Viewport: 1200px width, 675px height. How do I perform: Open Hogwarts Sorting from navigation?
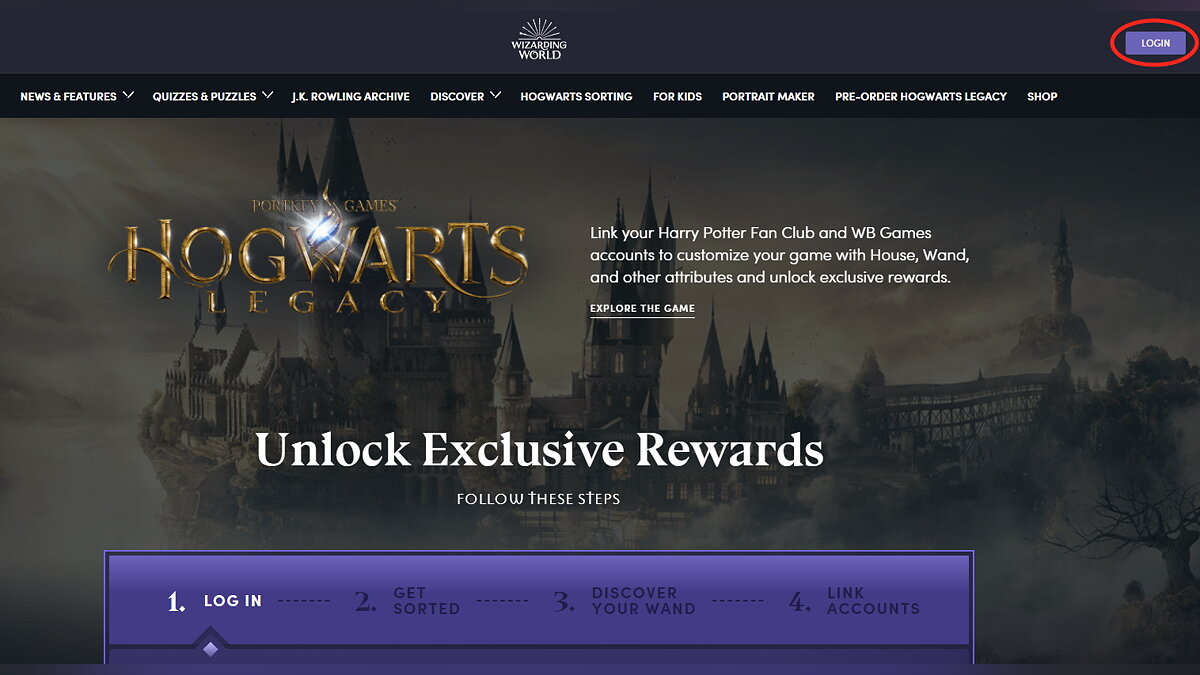pos(576,97)
